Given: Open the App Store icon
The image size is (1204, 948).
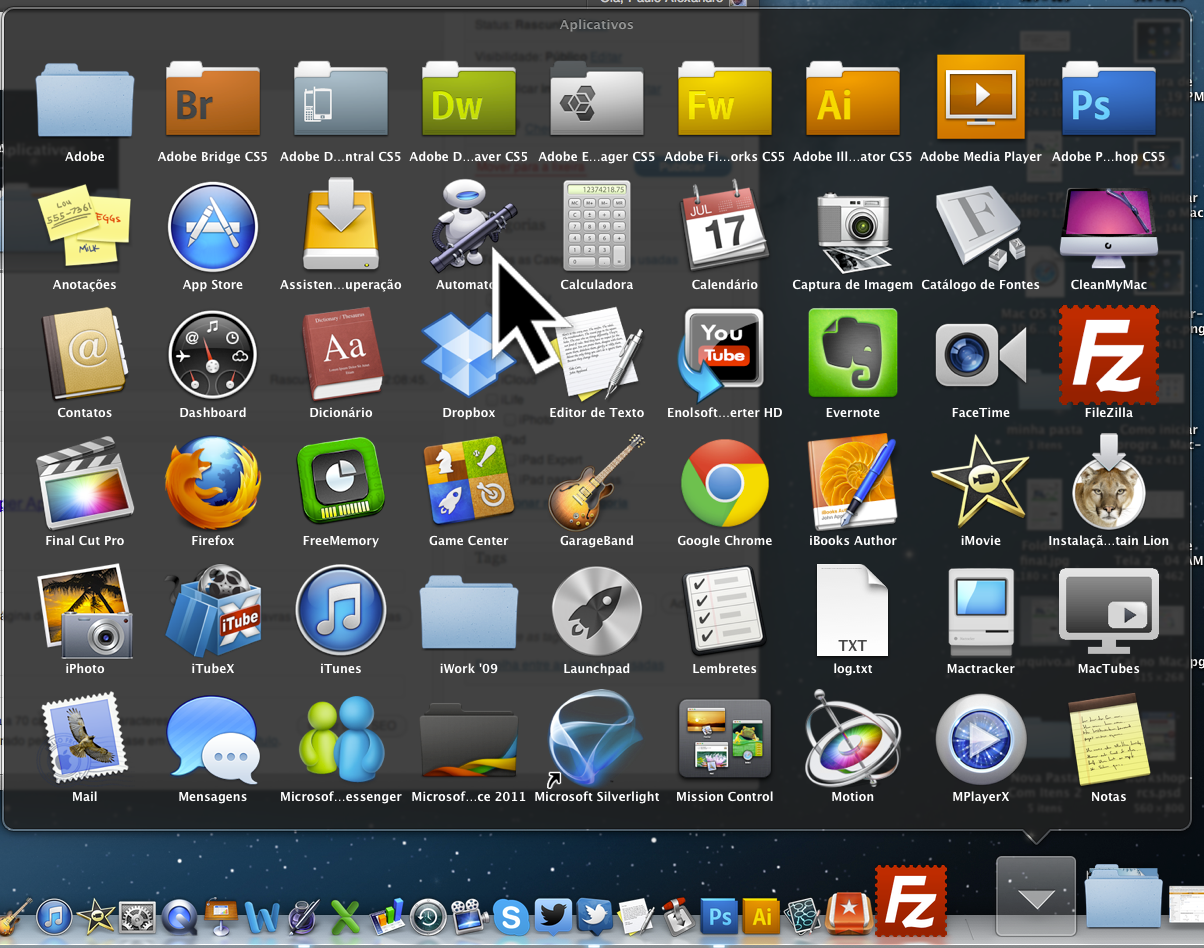Looking at the screenshot, I should [212, 228].
